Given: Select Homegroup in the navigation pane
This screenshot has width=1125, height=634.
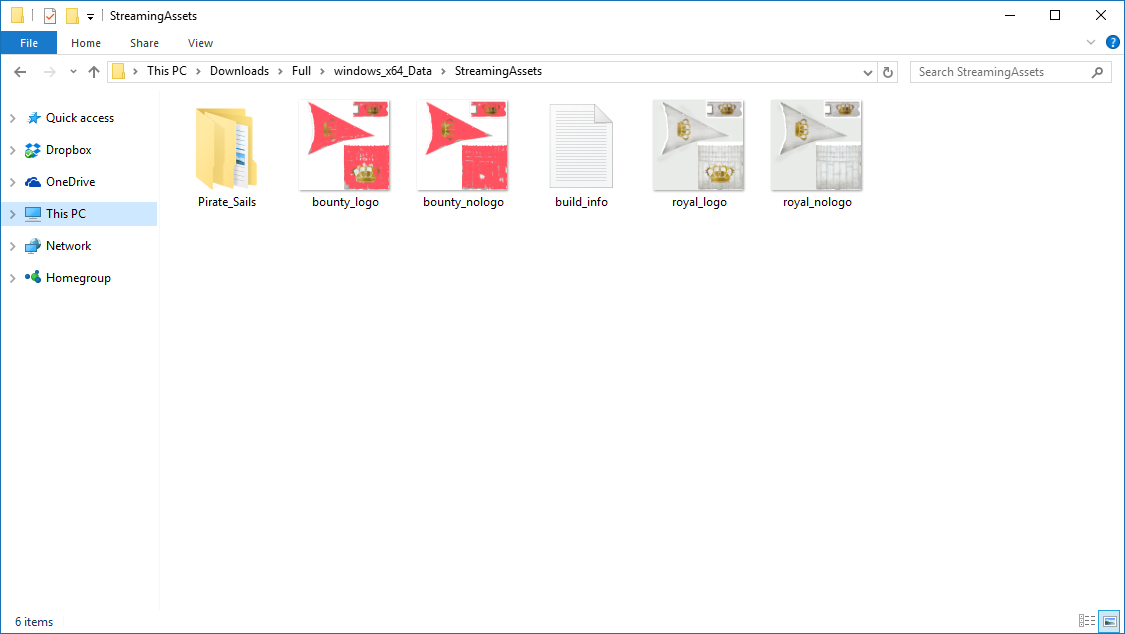Looking at the screenshot, I should (78, 278).
